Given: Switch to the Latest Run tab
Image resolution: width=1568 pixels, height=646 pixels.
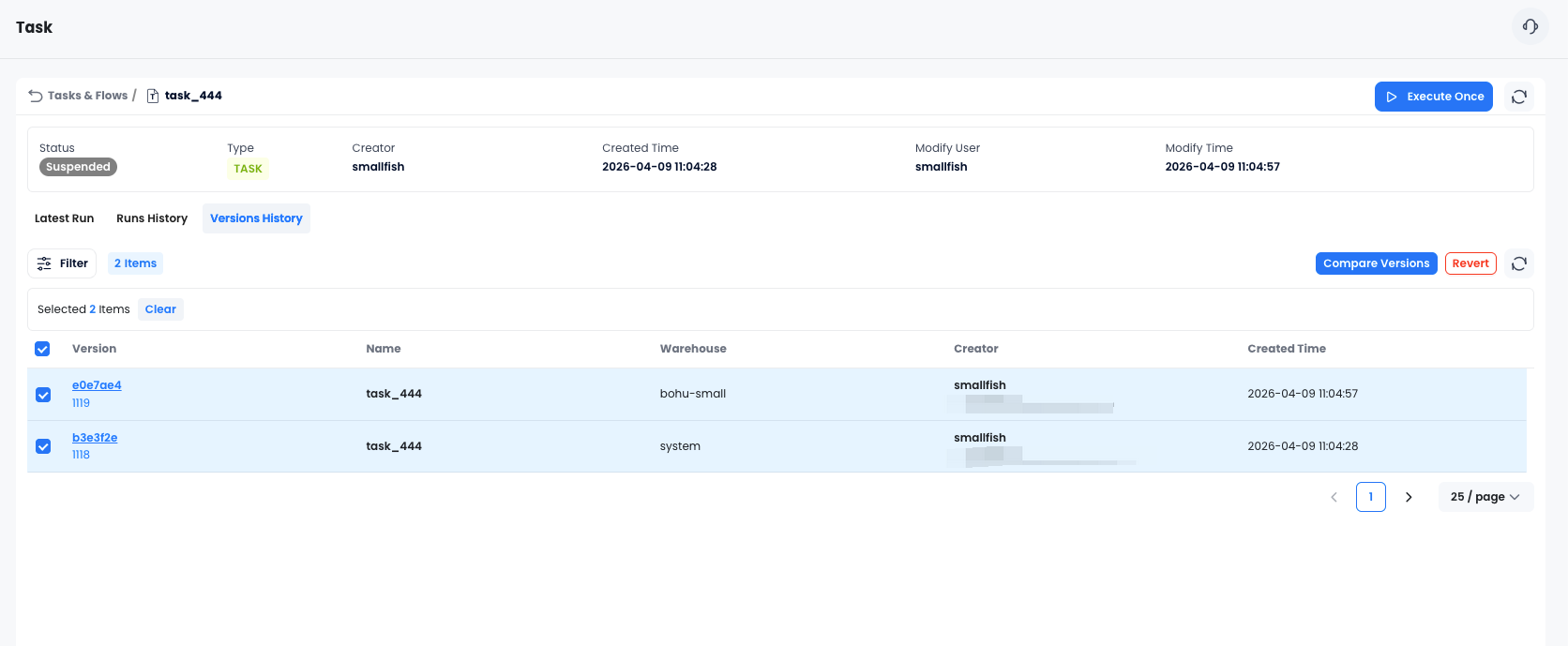Looking at the screenshot, I should pyautogui.click(x=64, y=218).
